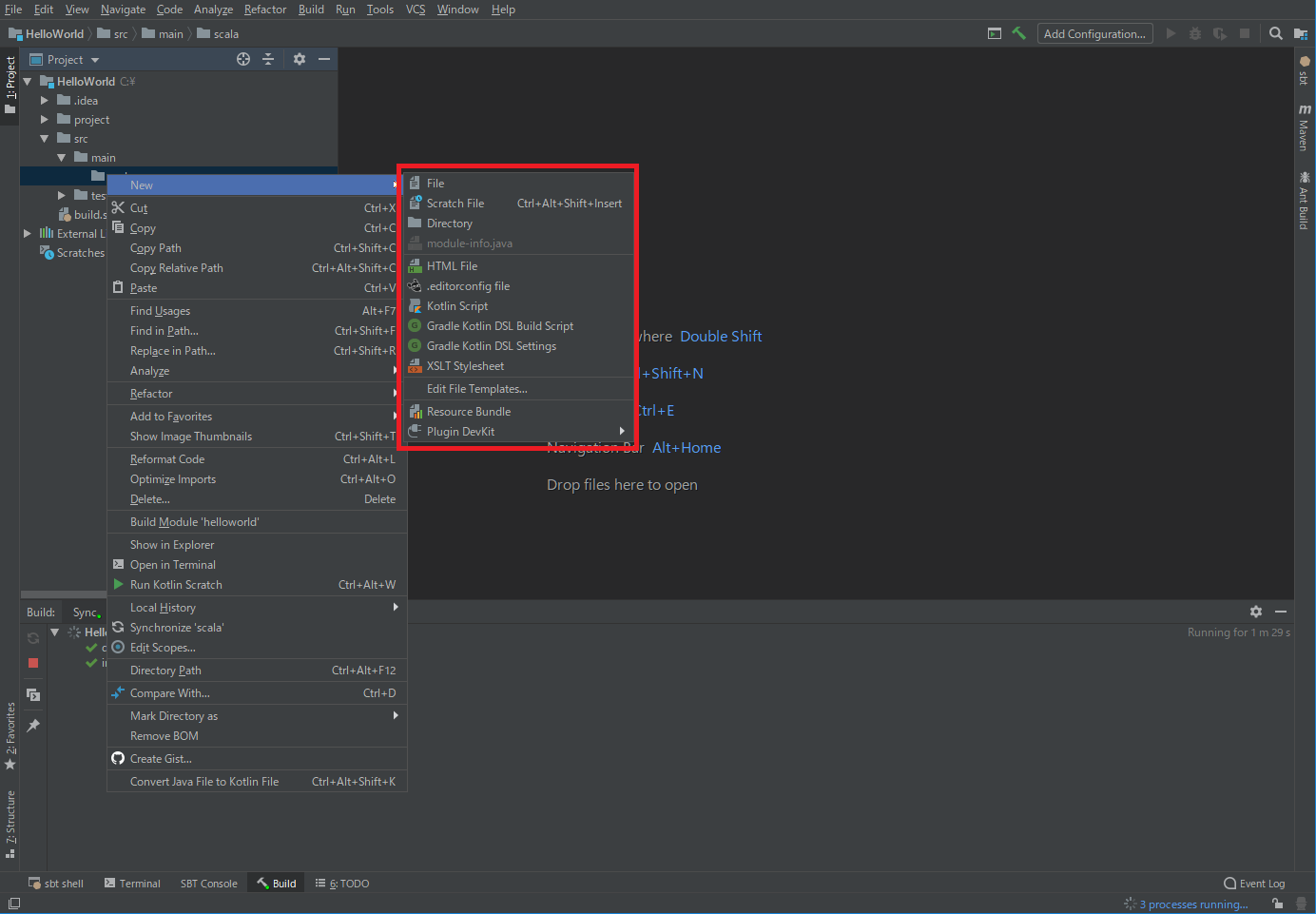Viewport: 1316px width, 914px height.
Task: Select Gradle Kotlin DSL Settings entry
Action: point(518,346)
